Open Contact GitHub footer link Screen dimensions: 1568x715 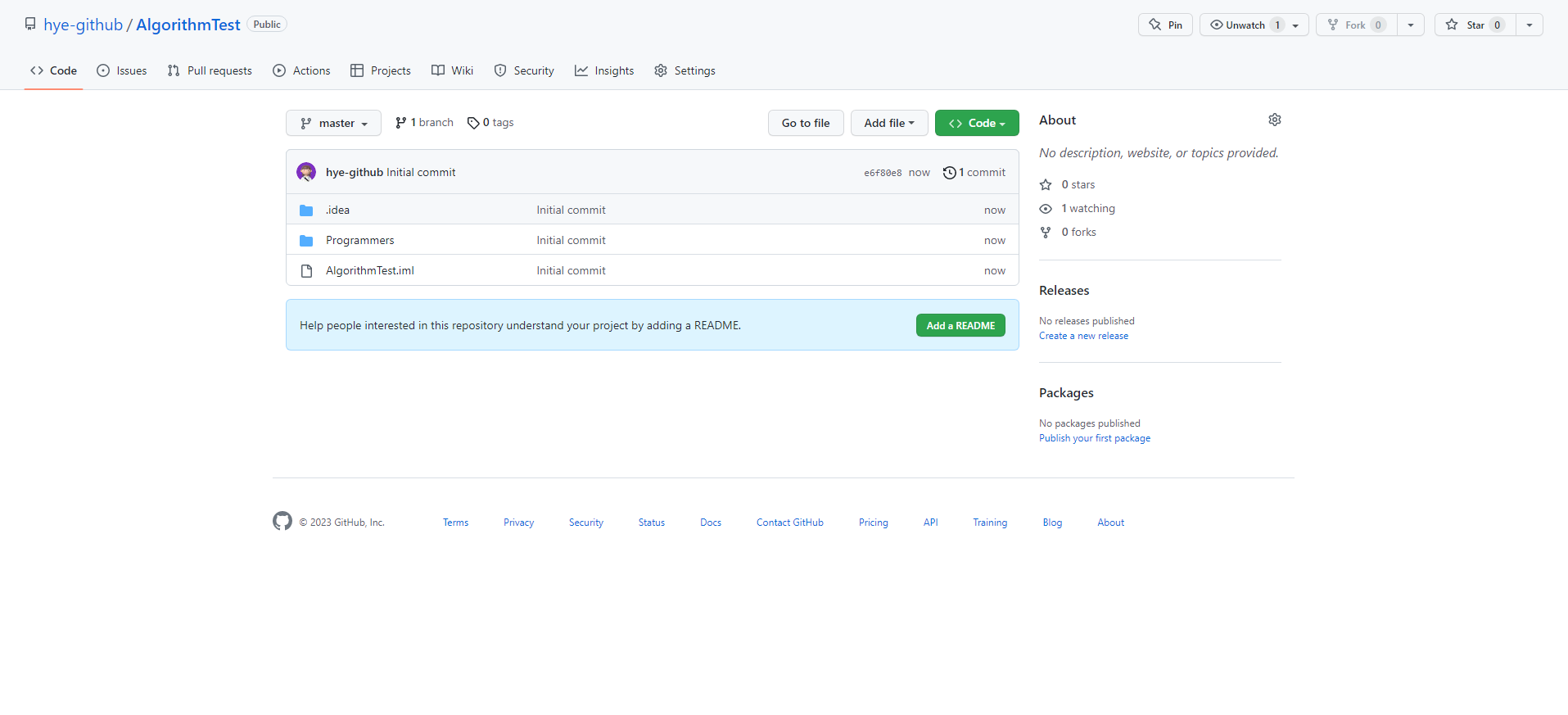(790, 523)
